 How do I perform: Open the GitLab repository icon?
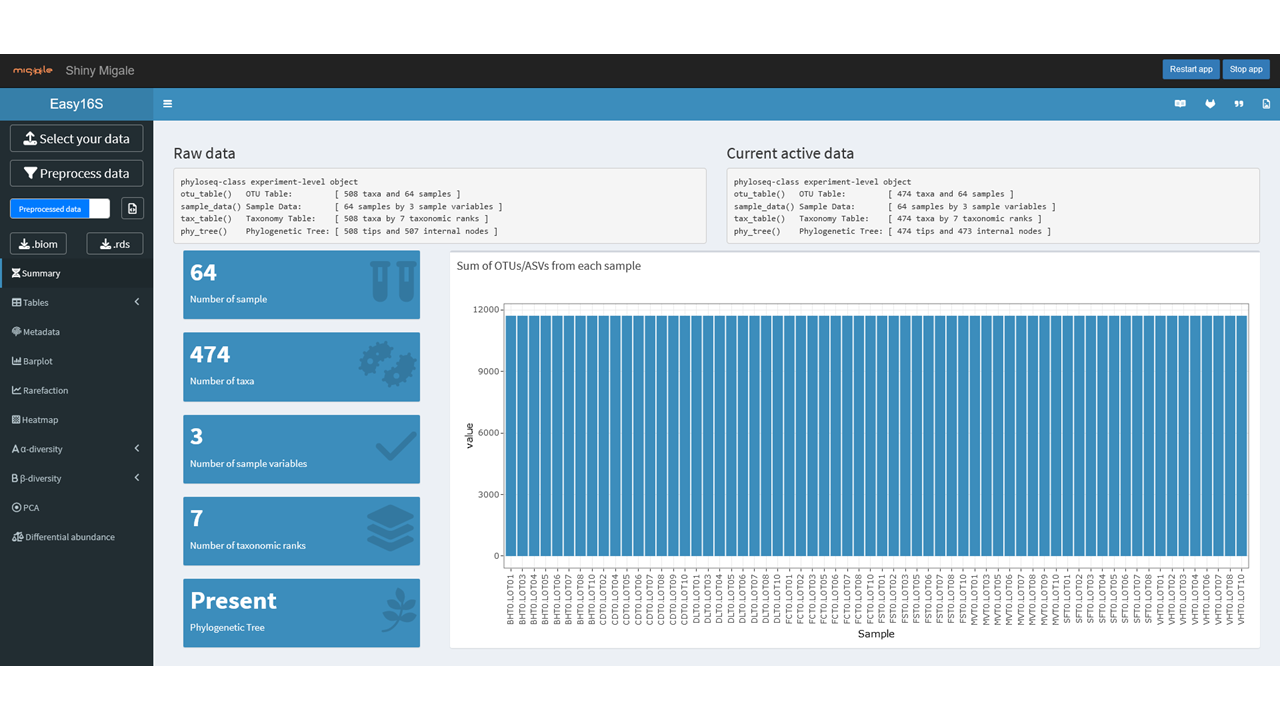coord(1210,104)
